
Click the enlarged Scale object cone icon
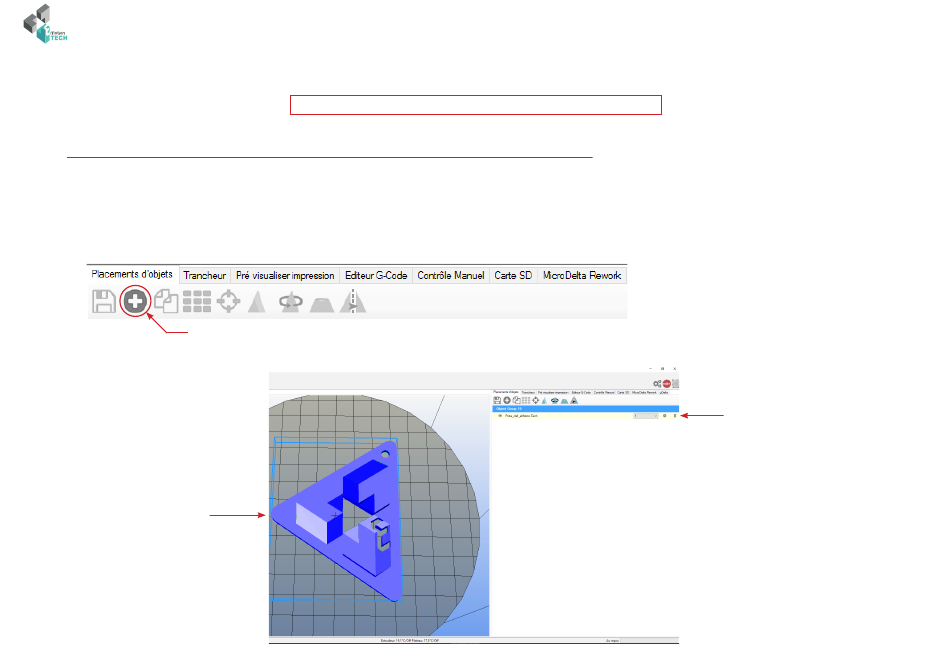coord(257,301)
